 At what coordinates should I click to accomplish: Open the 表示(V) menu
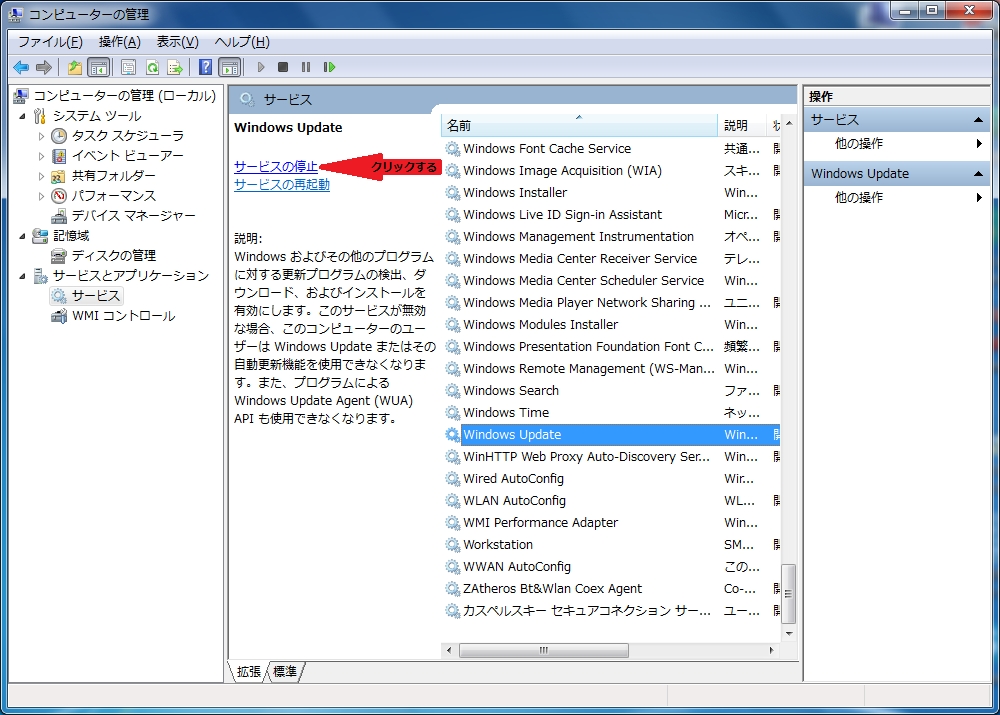click(178, 42)
